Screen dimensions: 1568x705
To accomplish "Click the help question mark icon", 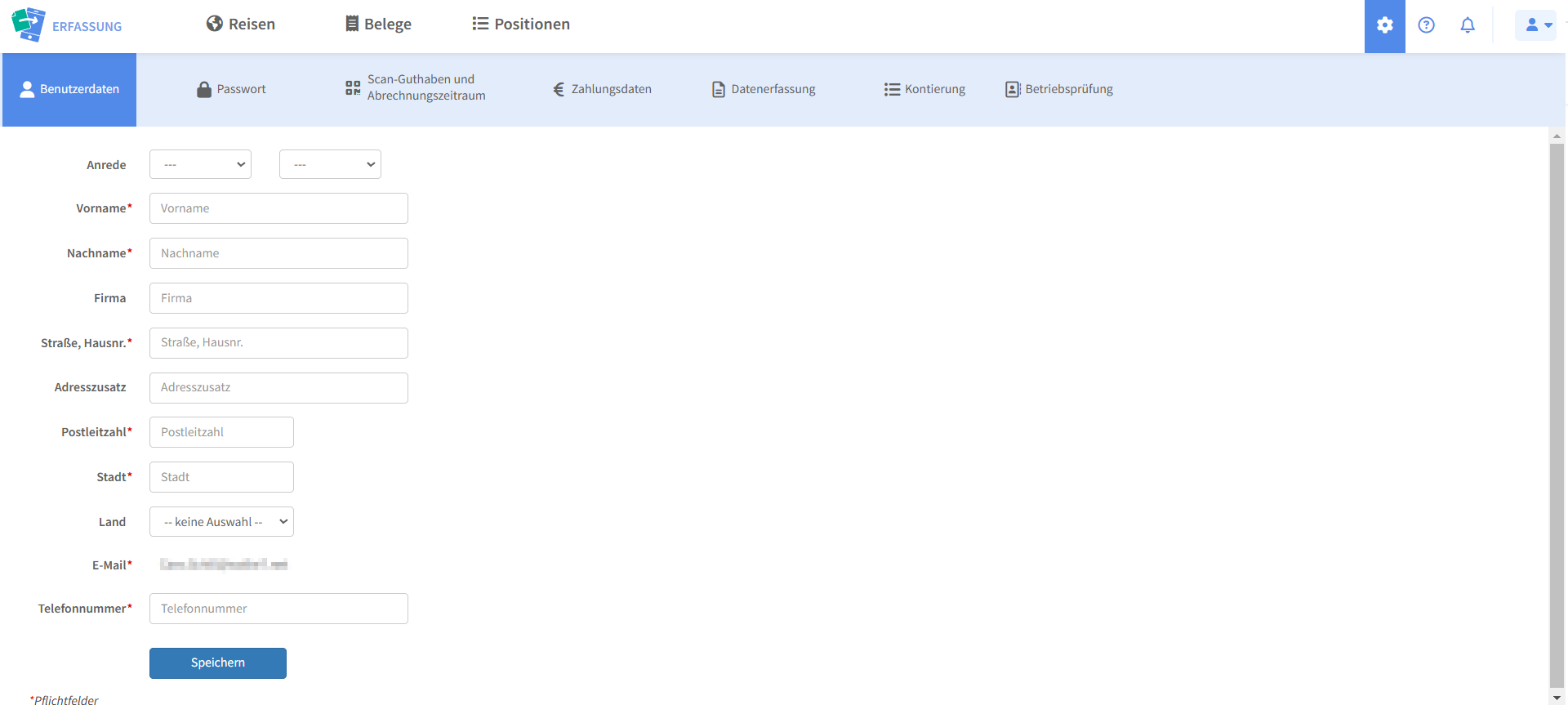I will [x=1426, y=25].
